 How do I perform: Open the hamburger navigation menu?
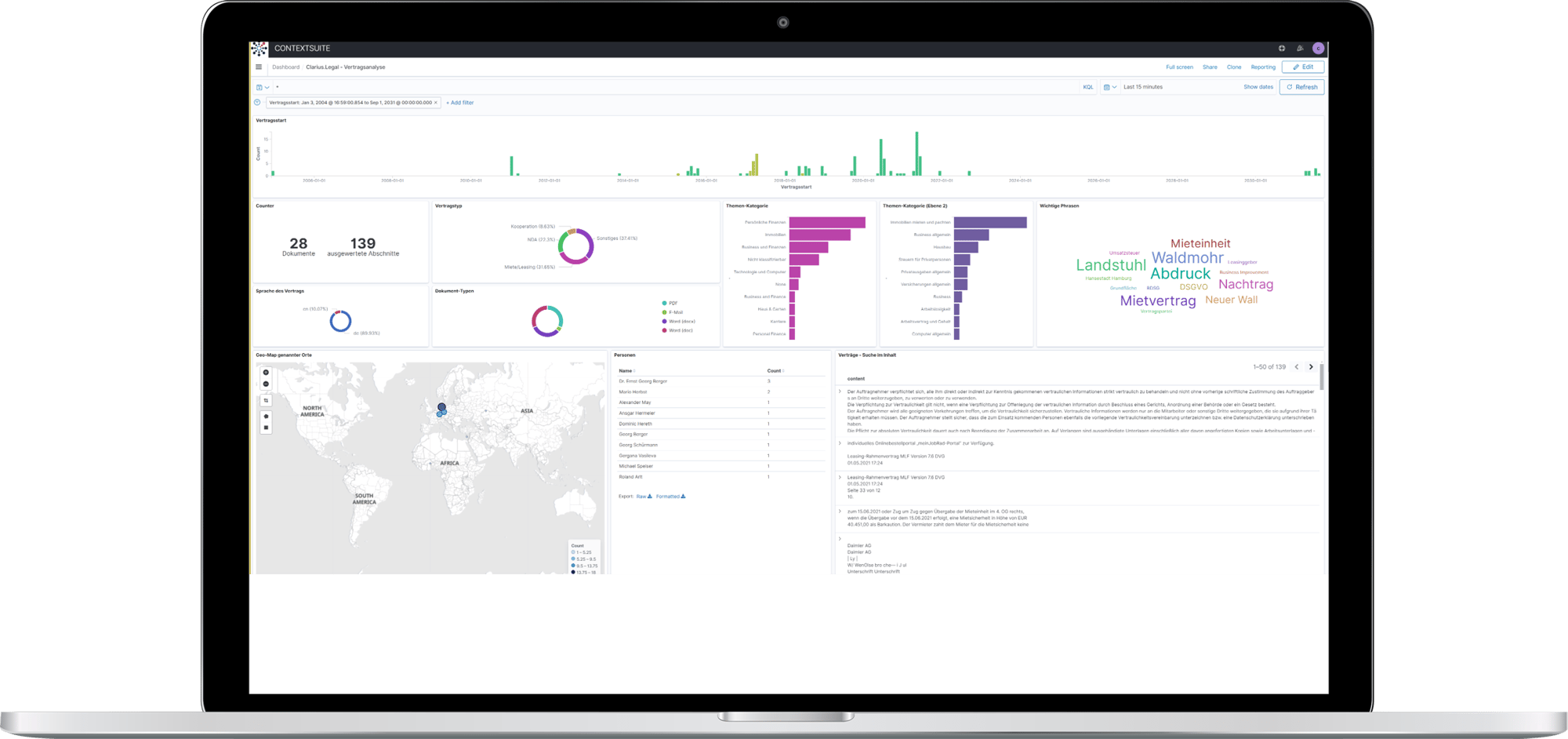tap(259, 67)
